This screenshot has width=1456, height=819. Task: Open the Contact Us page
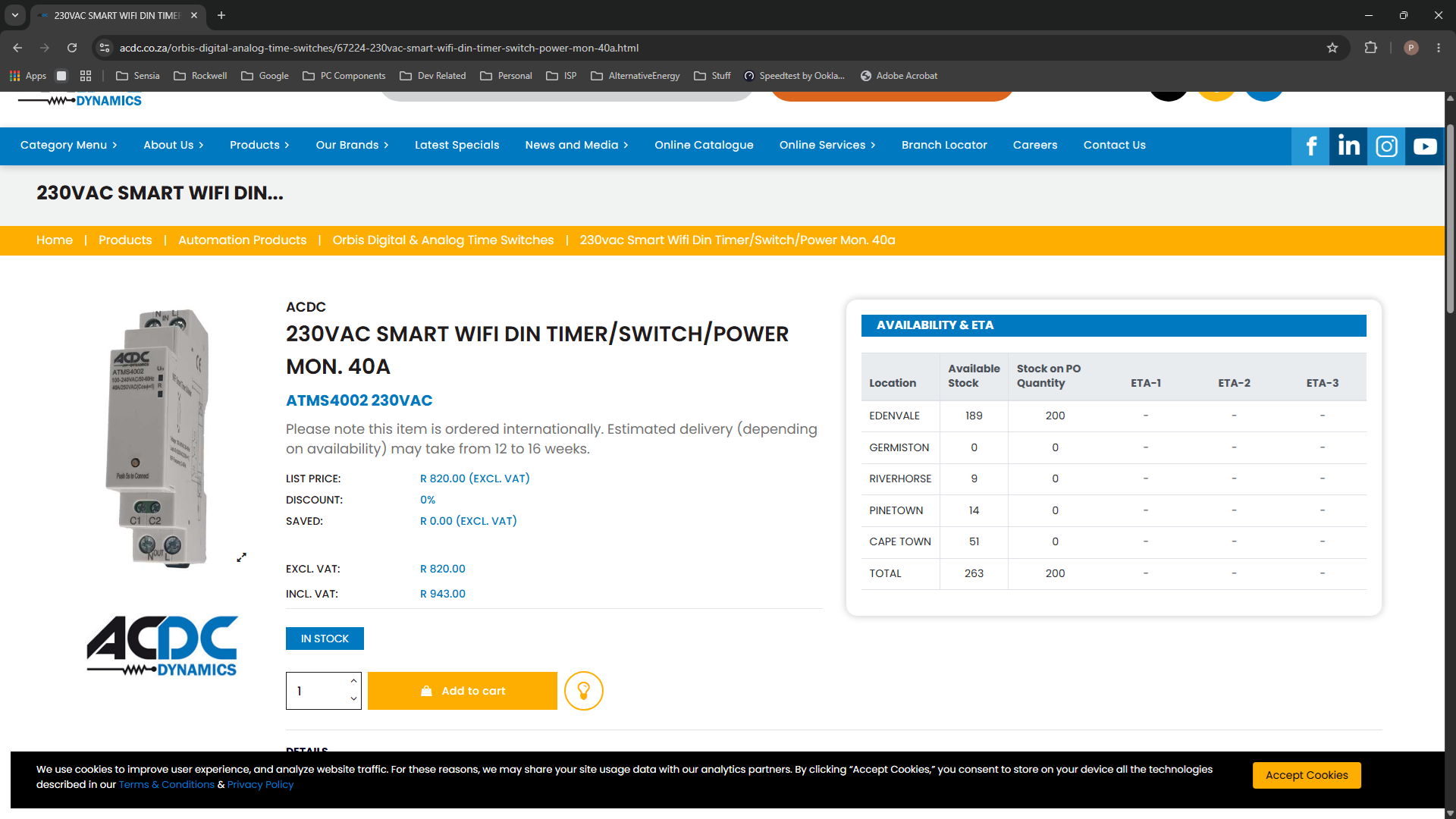(1114, 146)
